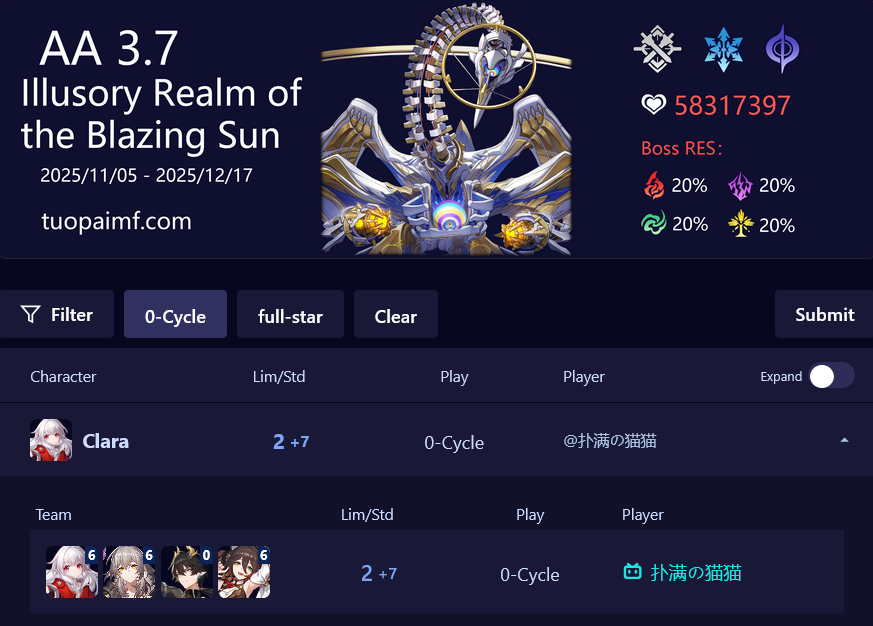Click the Imaginary resistance icon
Image resolution: width=873 pixels, height=626 pixels.
740,223
